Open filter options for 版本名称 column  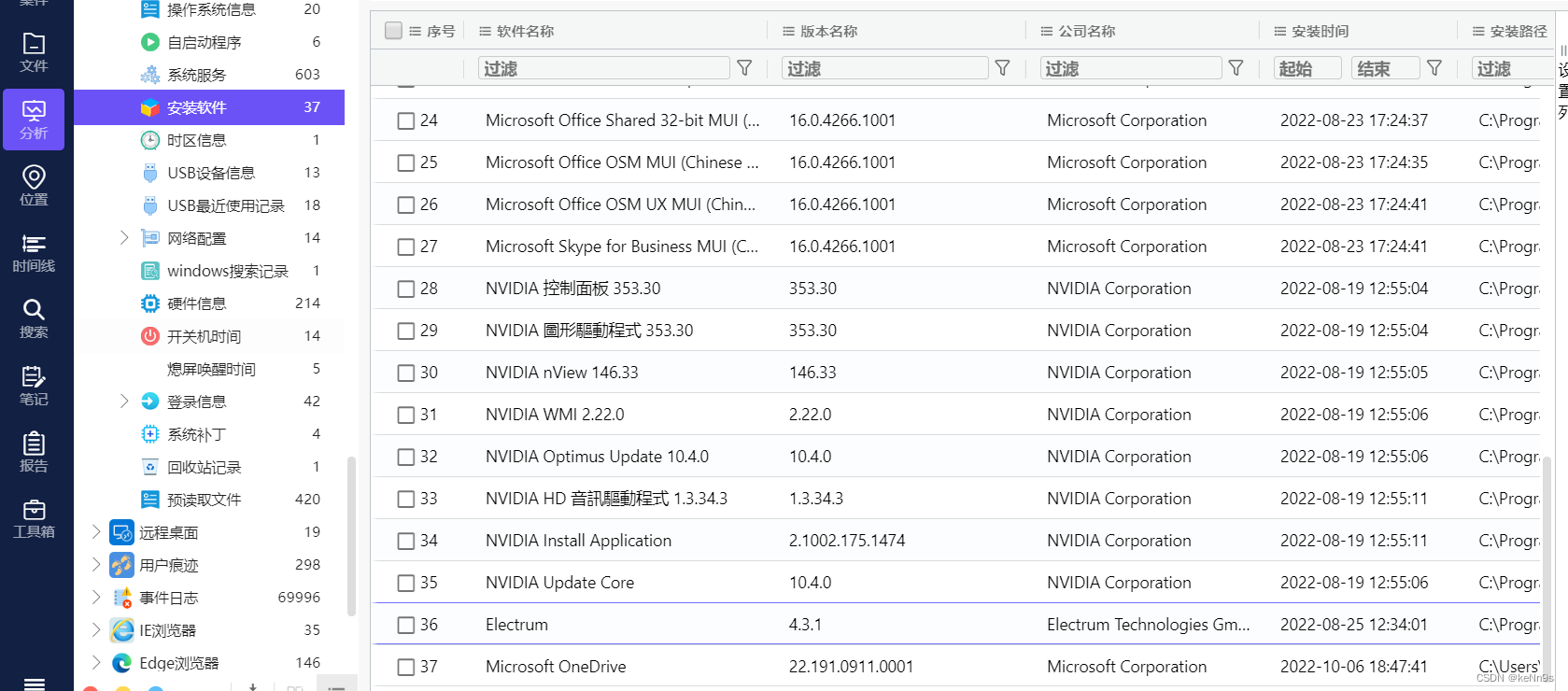[1002, 68]
